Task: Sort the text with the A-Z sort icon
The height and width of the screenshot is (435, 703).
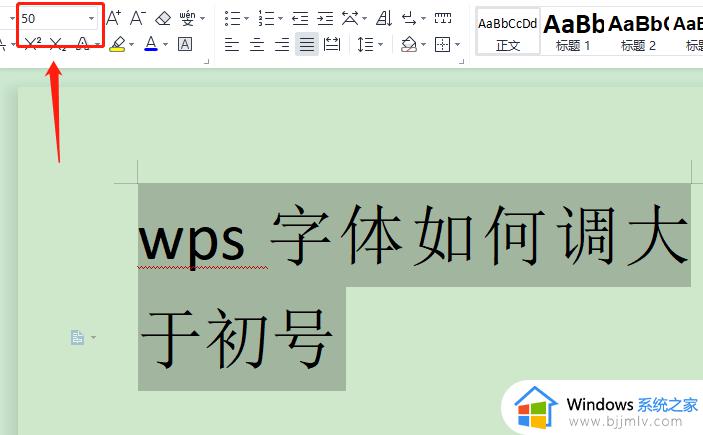Action: (384, 18)
